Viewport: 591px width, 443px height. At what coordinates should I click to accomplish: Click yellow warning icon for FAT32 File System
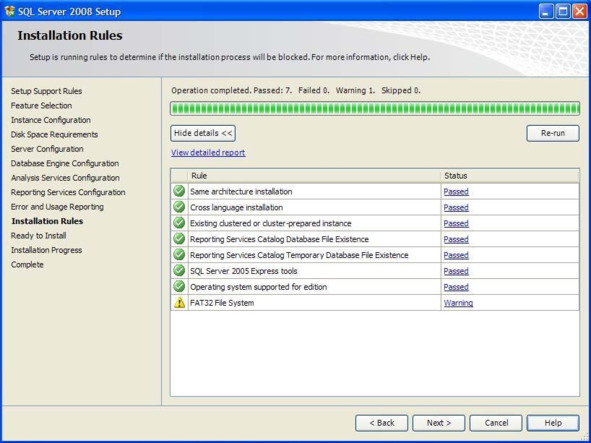point(179,302)
